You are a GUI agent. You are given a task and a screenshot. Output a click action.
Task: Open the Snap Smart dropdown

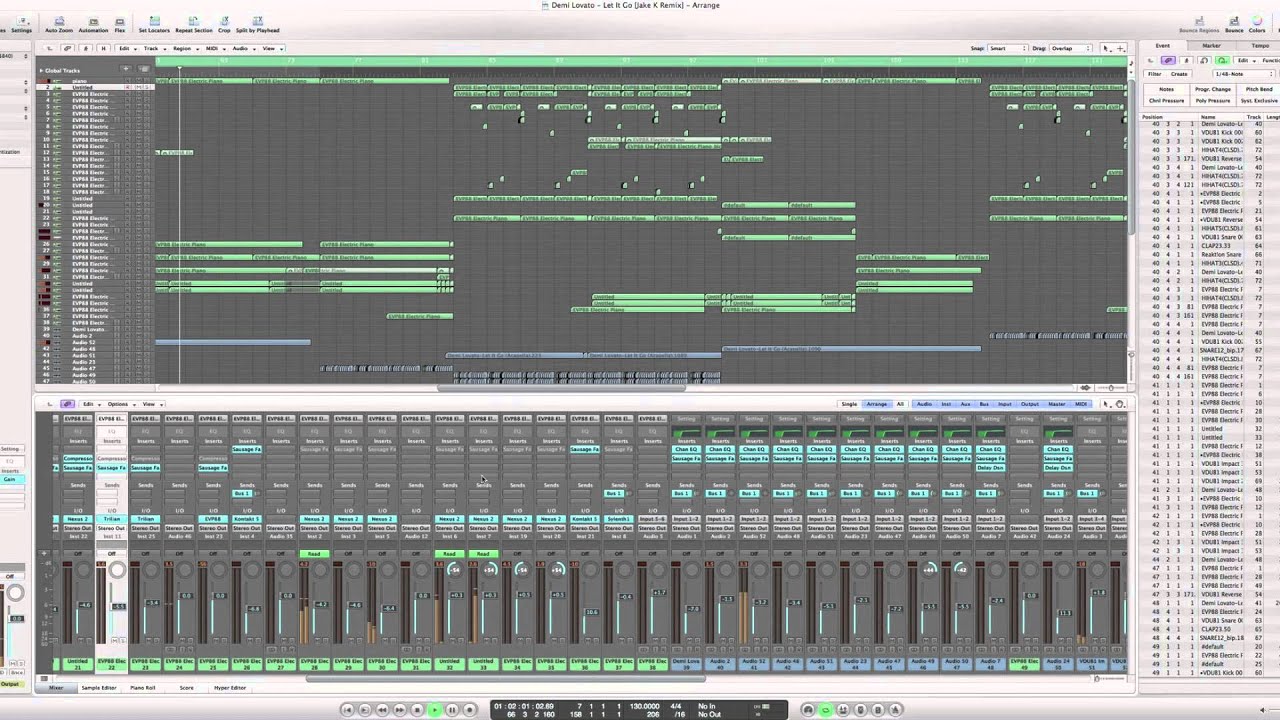tap(1007, 48)
